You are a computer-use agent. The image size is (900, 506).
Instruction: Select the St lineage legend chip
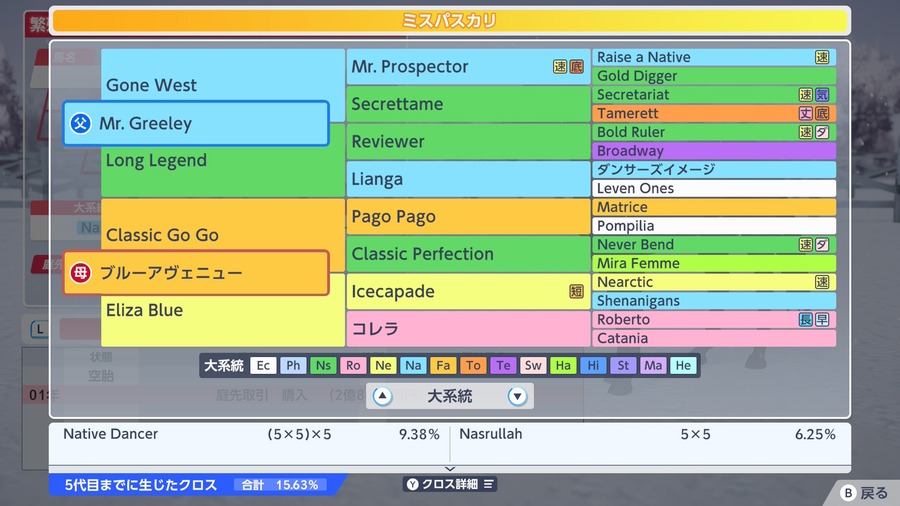click(x=623, y=365)
